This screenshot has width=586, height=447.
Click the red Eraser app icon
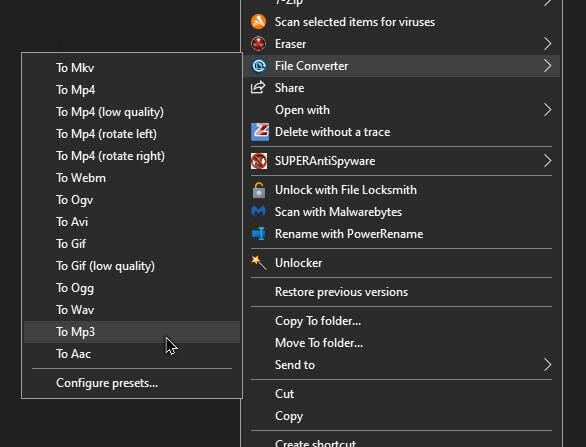(259, 44)
